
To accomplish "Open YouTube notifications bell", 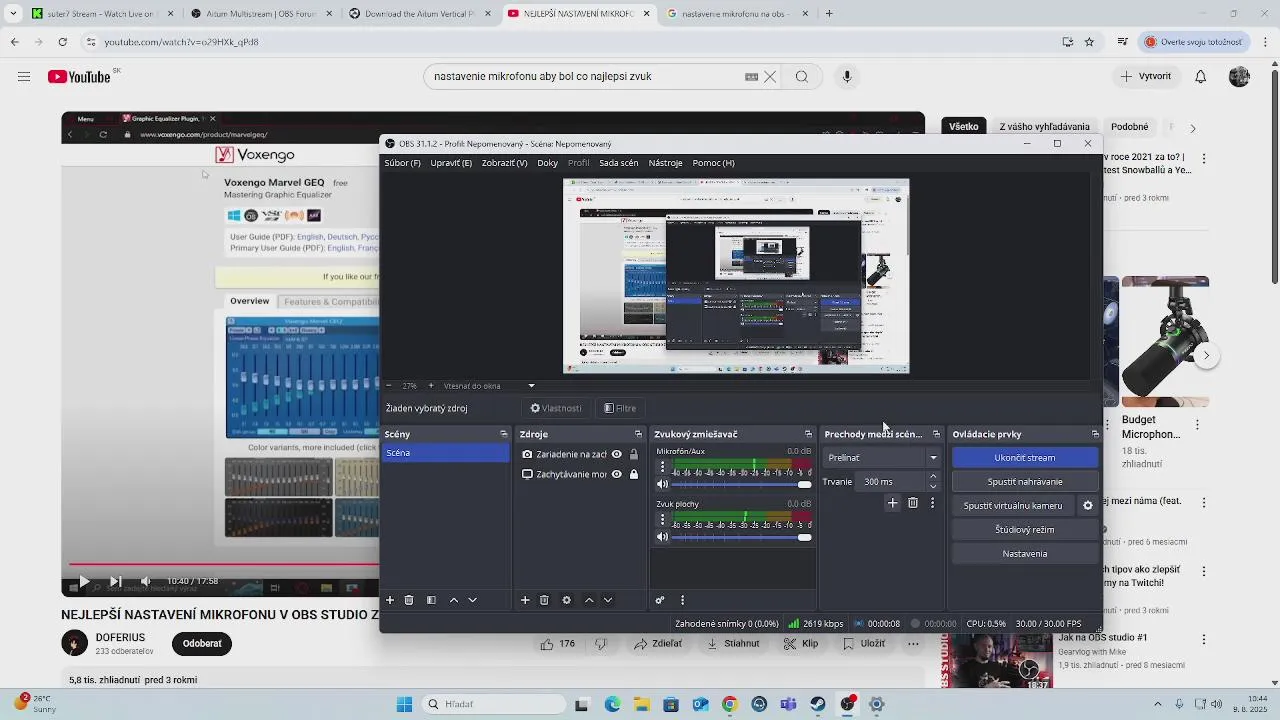I will (1201, 77).
